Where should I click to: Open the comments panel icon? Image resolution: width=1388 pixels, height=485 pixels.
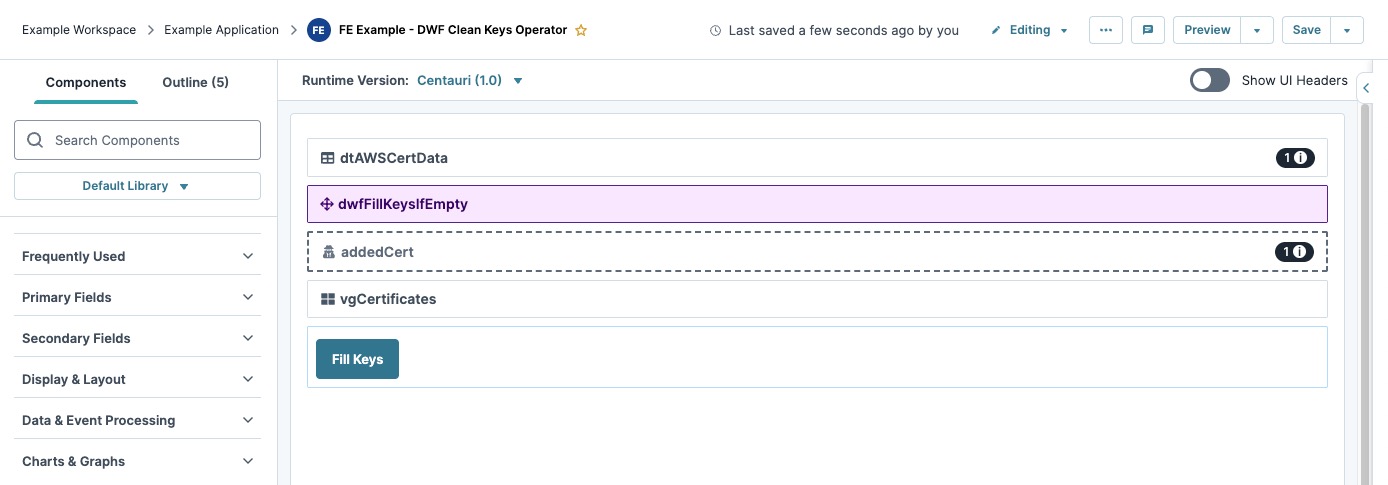tap(1148, 30)
